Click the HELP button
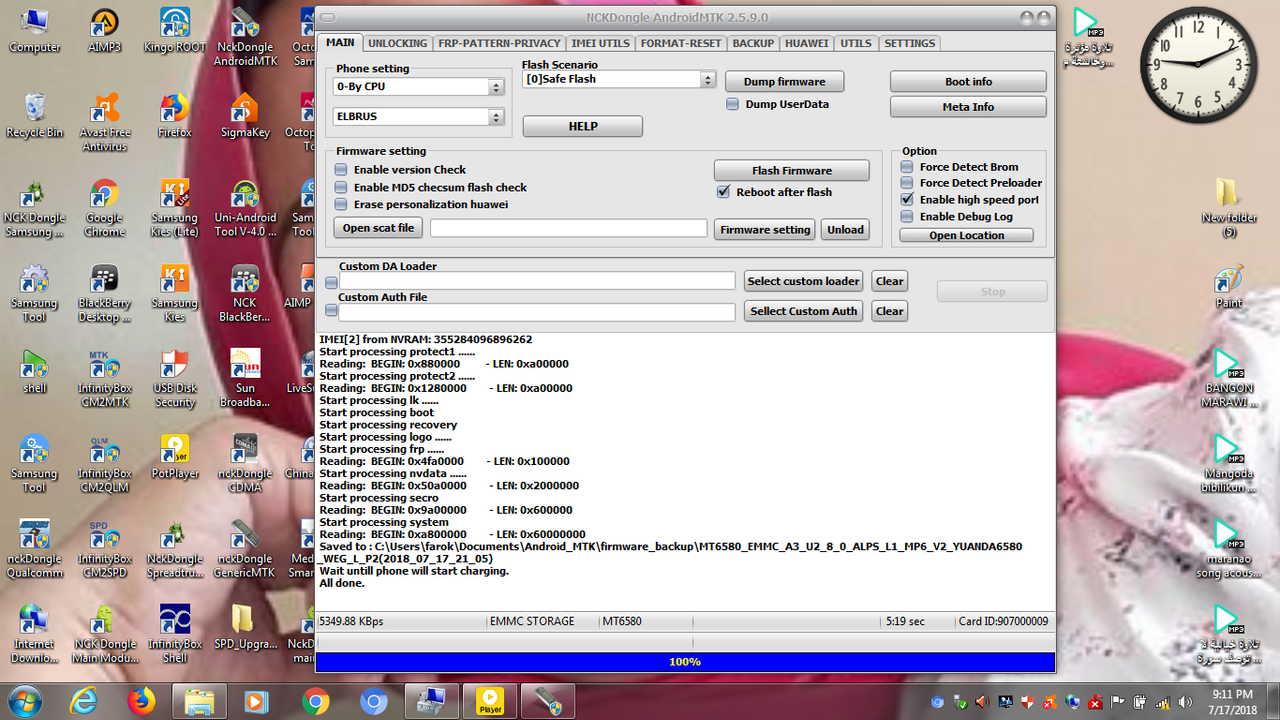Screen dimensions: 1280x720 point(583,127)
